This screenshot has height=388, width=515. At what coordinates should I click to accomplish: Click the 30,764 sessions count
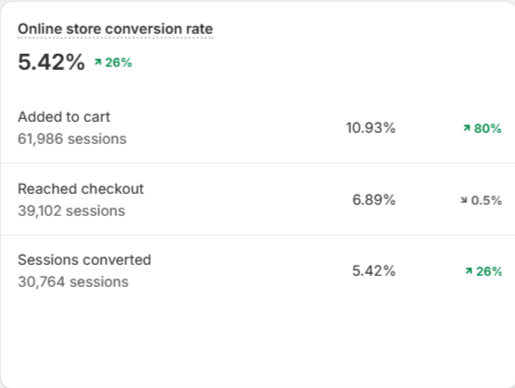(73, 282)
